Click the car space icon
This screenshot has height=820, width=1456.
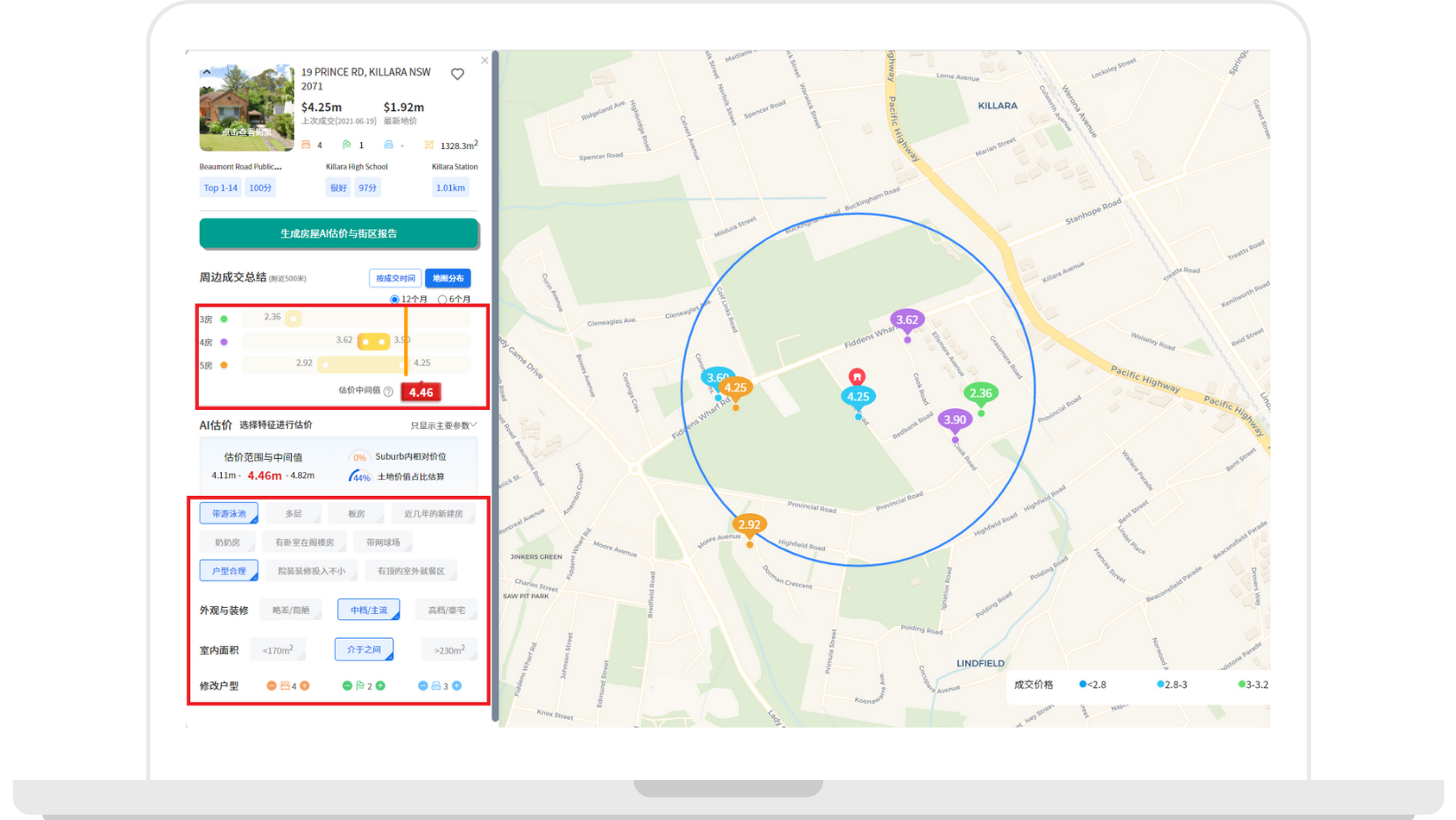click(x=389, y=145)
